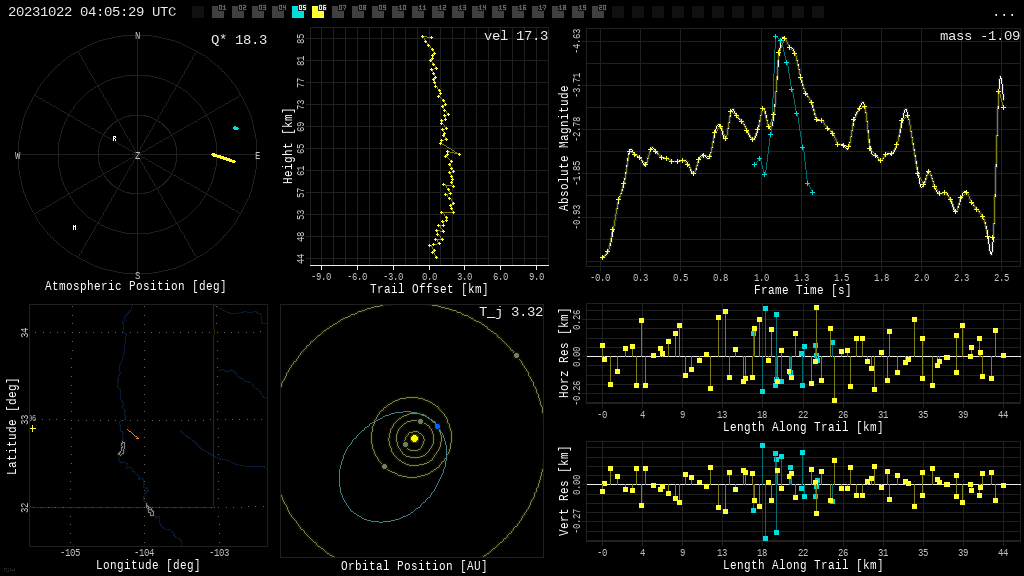Select the gray box labeled 20
1024x576 pixels.
point(598,12)
